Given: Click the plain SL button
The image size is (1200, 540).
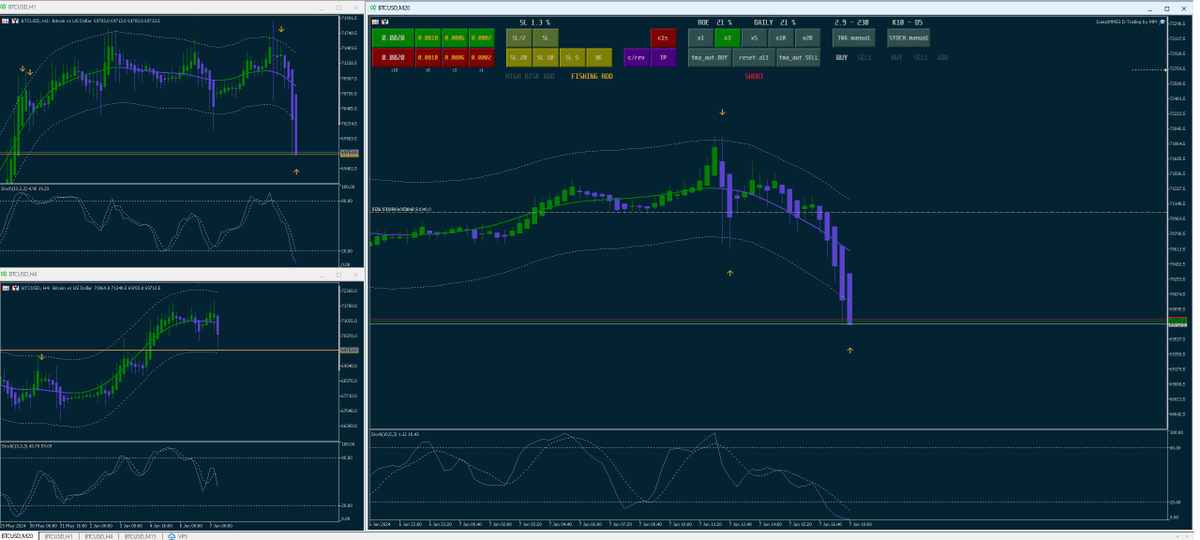Looking at the screenshot, I should (545, 38).
